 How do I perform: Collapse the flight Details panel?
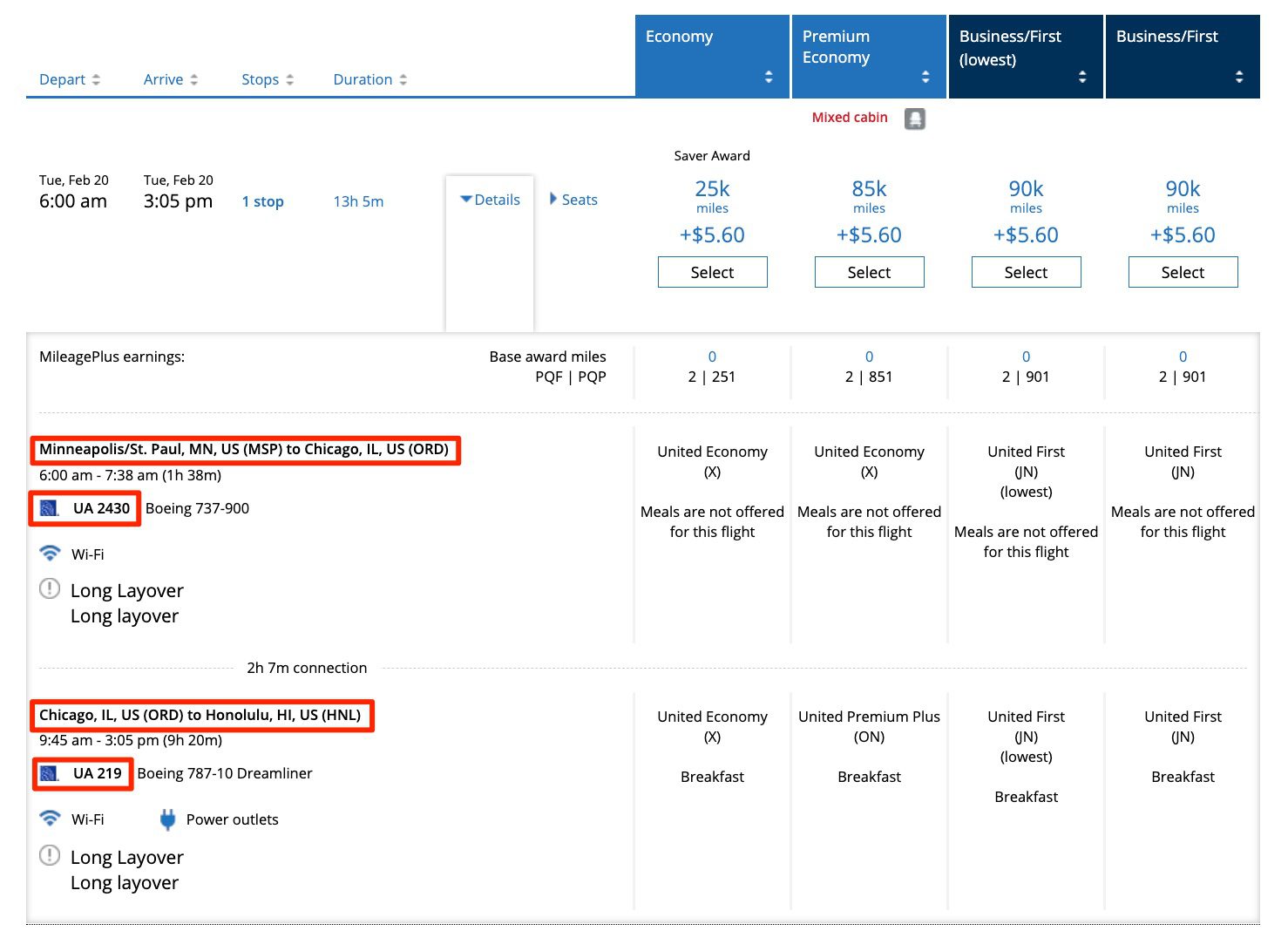click(x=490, y=200)
